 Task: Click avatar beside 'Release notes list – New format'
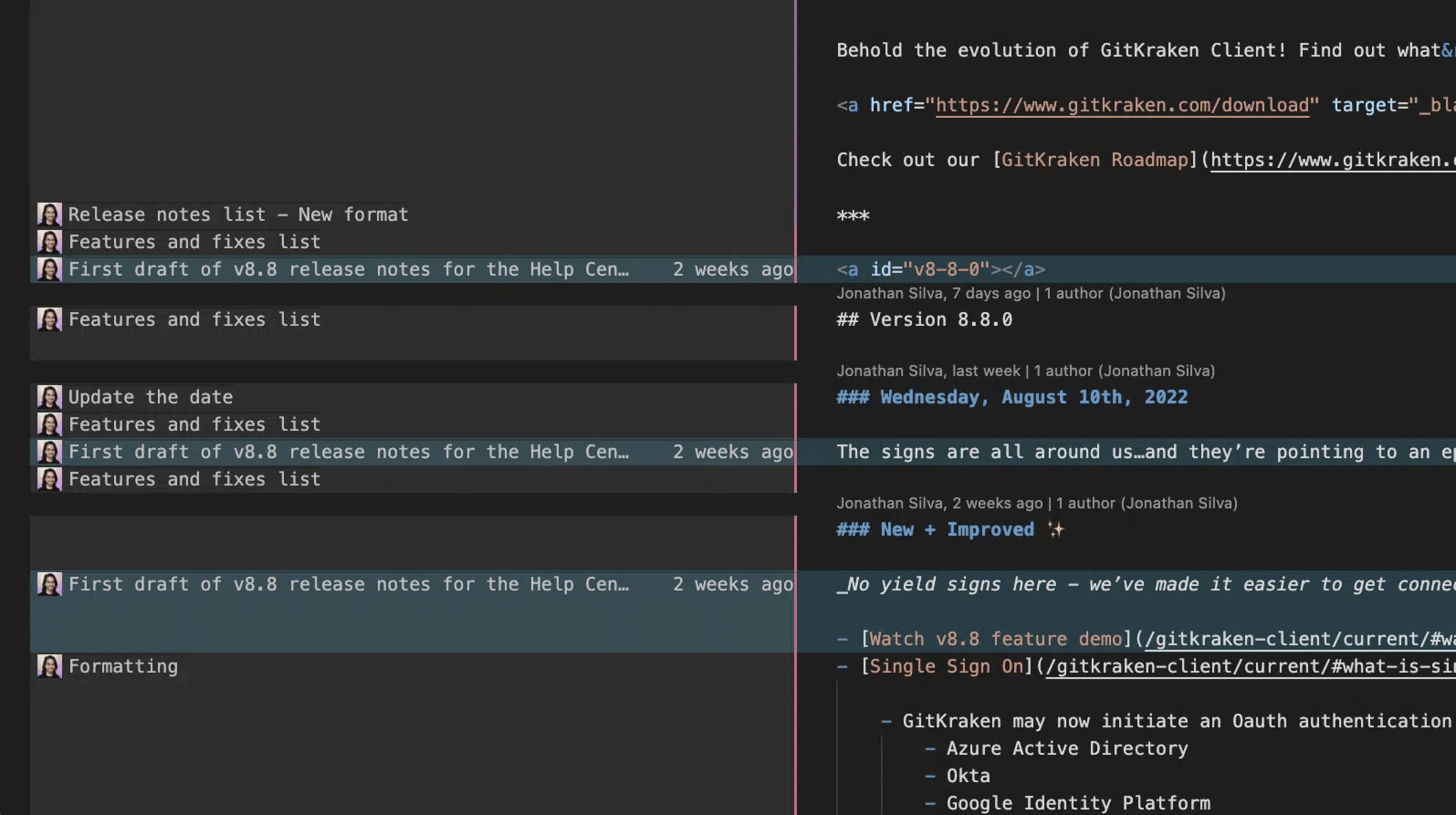click(x=49, y=214)
